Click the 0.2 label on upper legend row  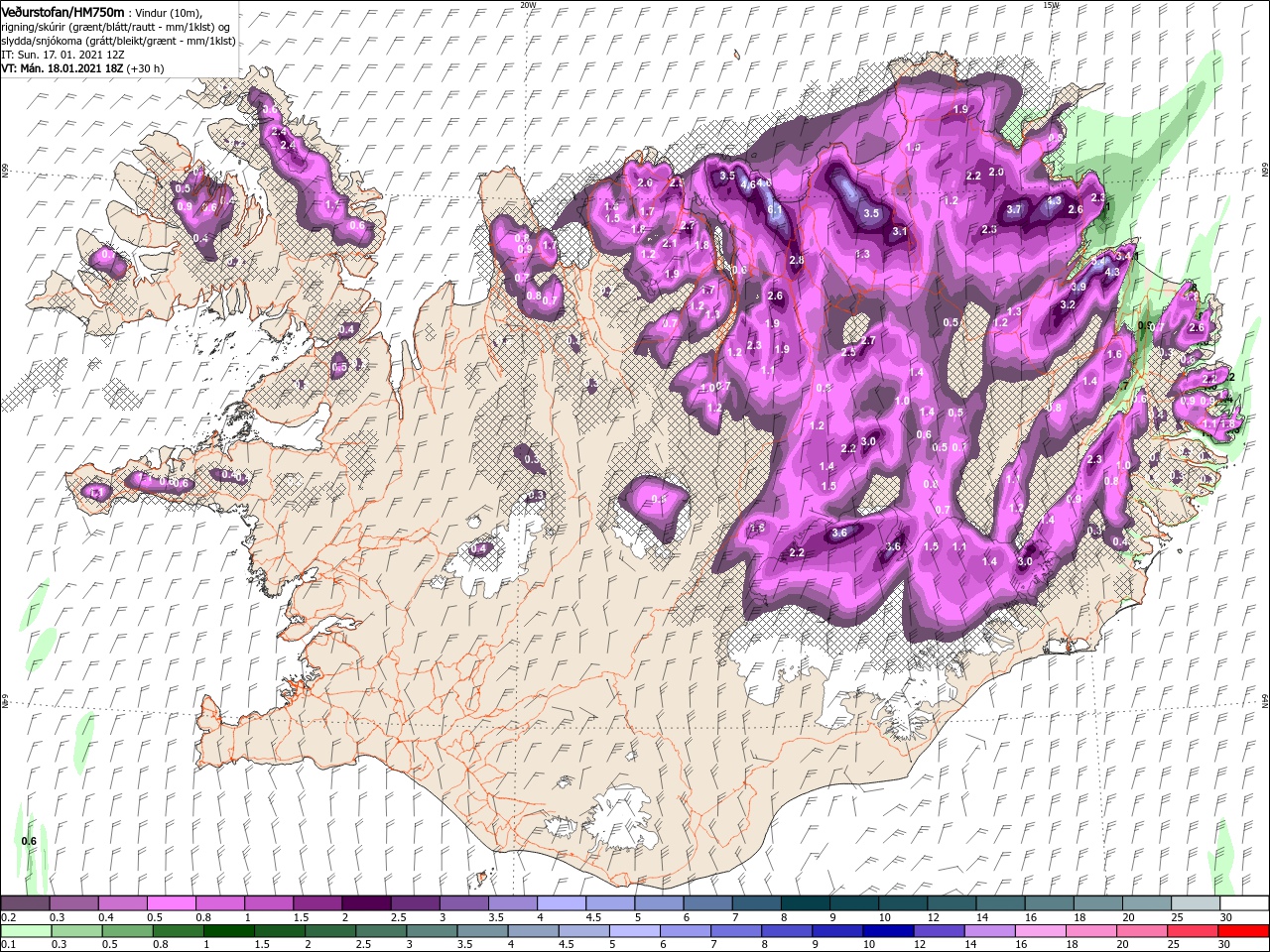8,917
